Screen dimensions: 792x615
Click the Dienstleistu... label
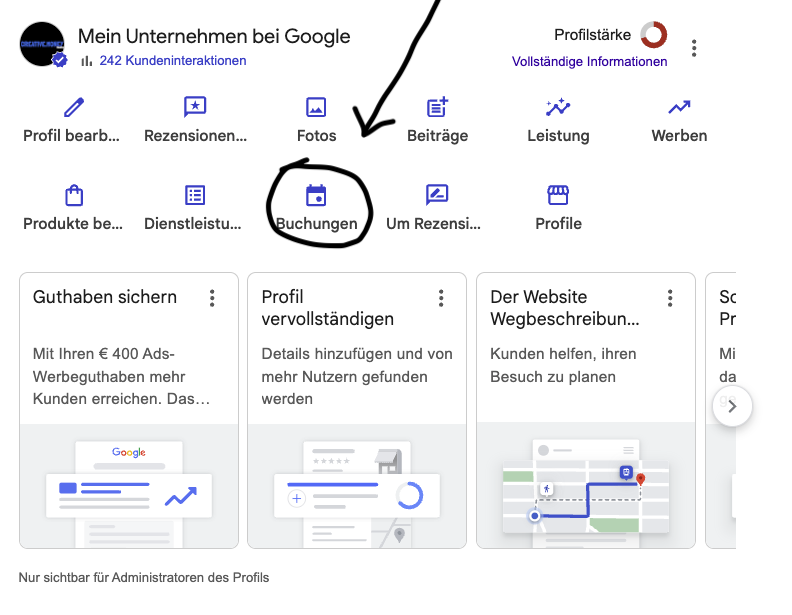point(193,224)
